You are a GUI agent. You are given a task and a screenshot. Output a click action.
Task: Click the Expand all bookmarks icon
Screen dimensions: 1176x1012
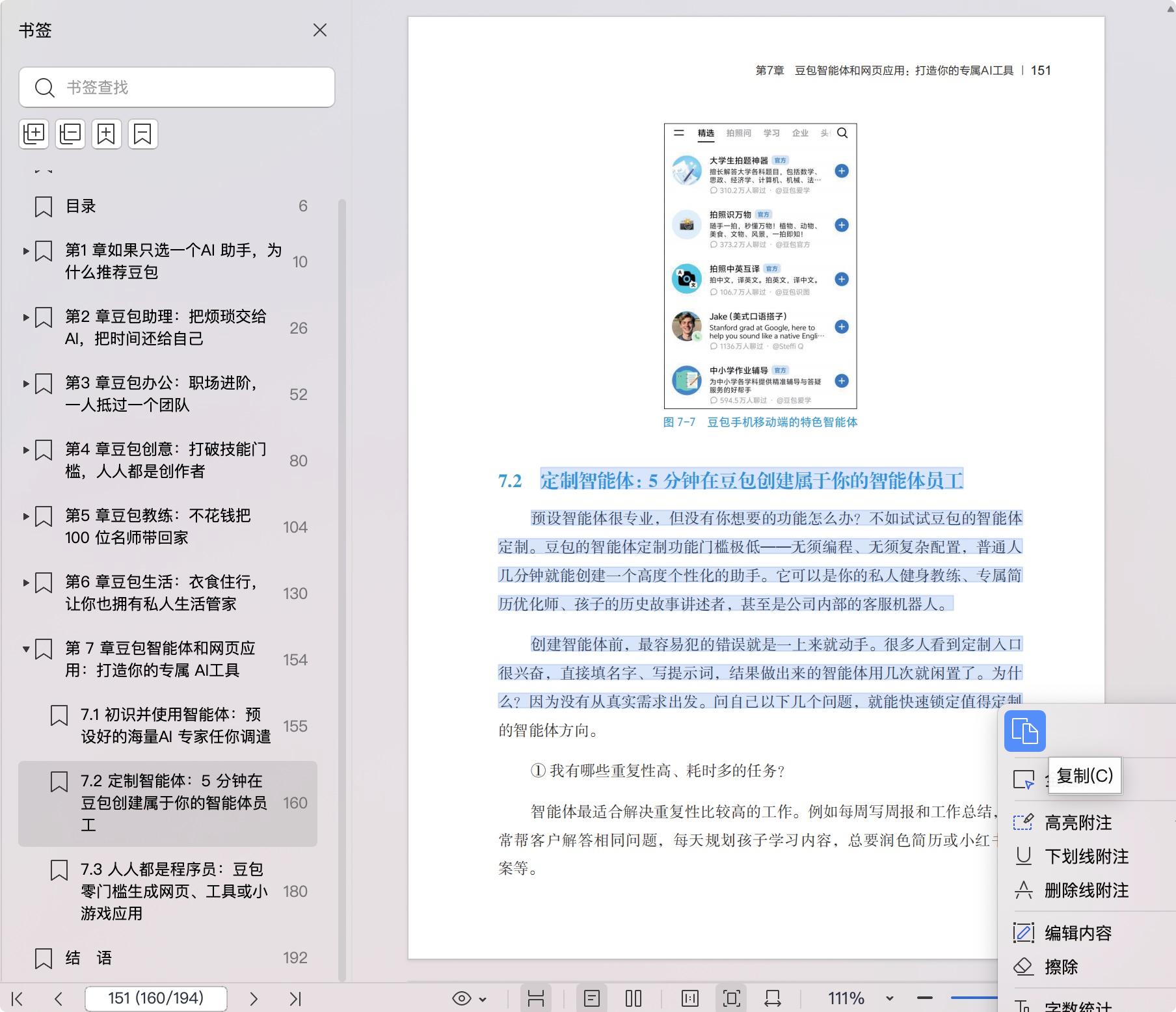coord(34,134)
